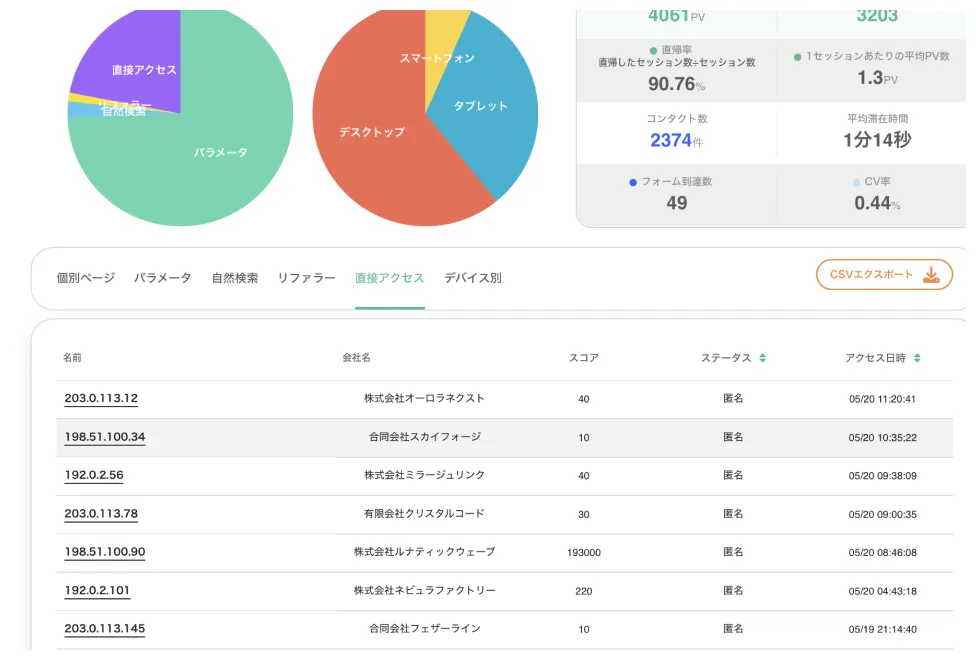Switch to the 自然検索 tab
Screen dimensions: 976x660
point(235,278)
